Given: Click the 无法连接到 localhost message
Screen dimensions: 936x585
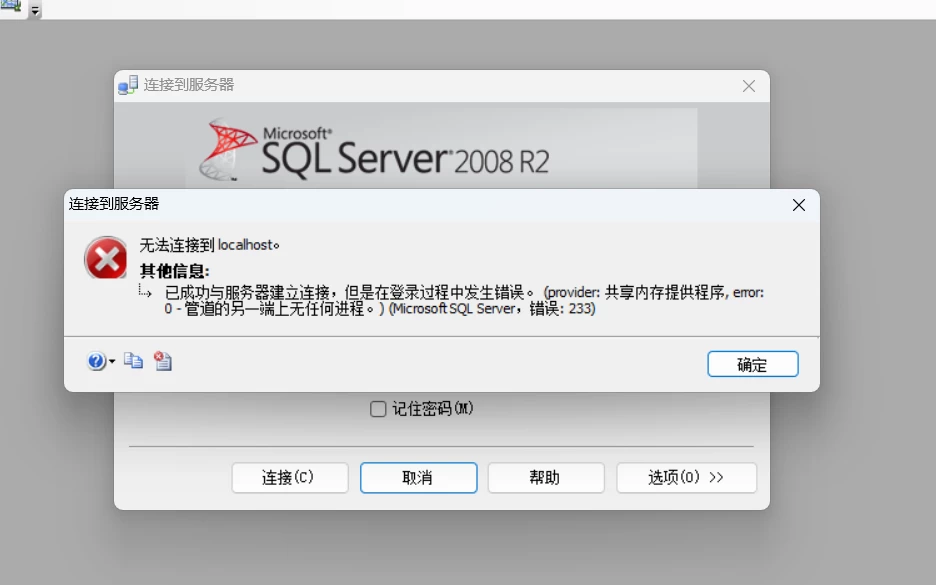Looking at the screenshot, I should tap(209, 245).
